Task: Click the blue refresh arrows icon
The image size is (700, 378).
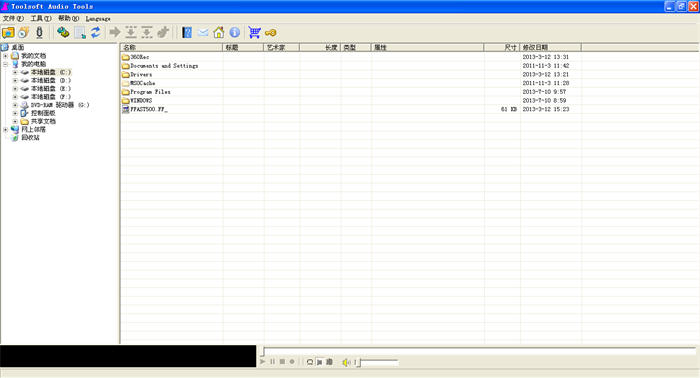Action: point(96,32)
